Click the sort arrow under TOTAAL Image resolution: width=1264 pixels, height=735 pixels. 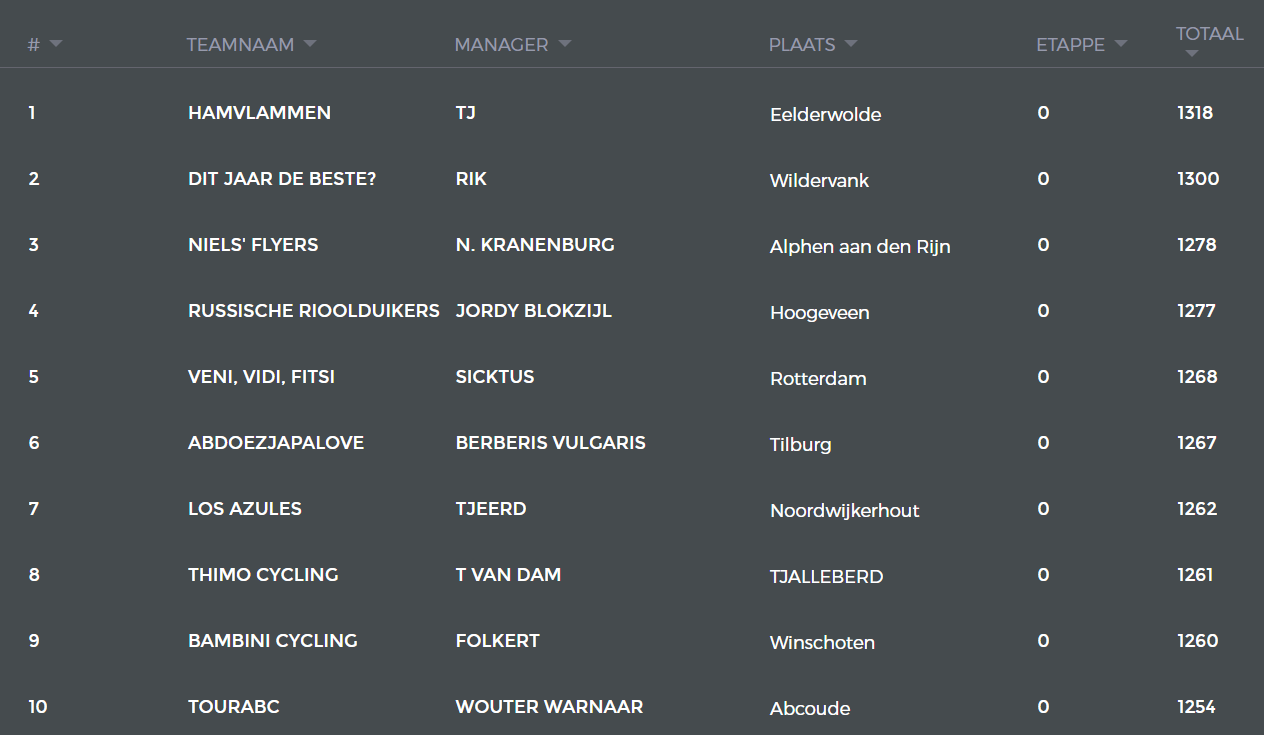1191,54
